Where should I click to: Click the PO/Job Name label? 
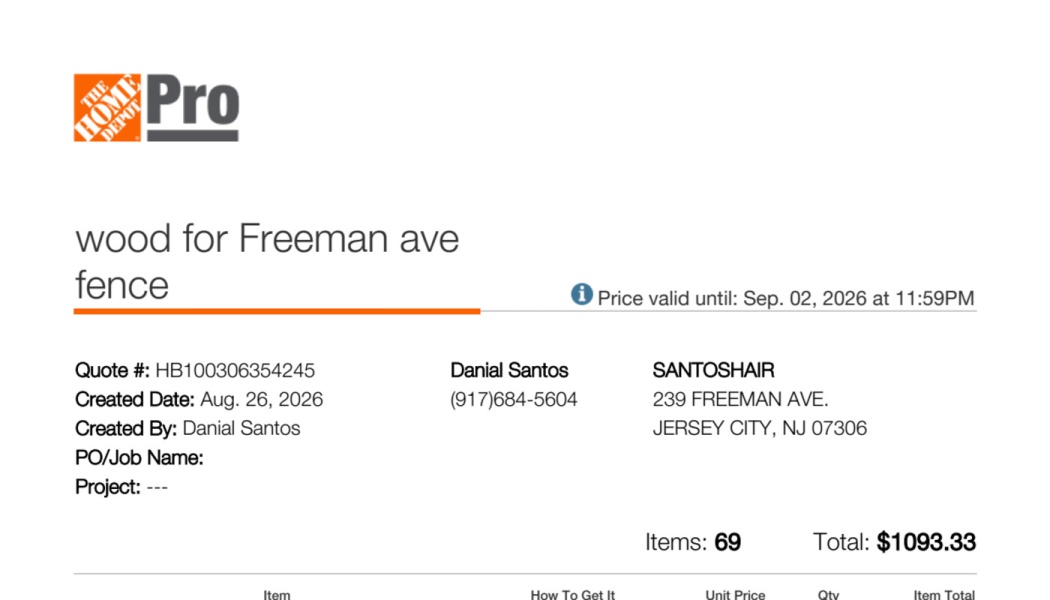pos(139,458)
